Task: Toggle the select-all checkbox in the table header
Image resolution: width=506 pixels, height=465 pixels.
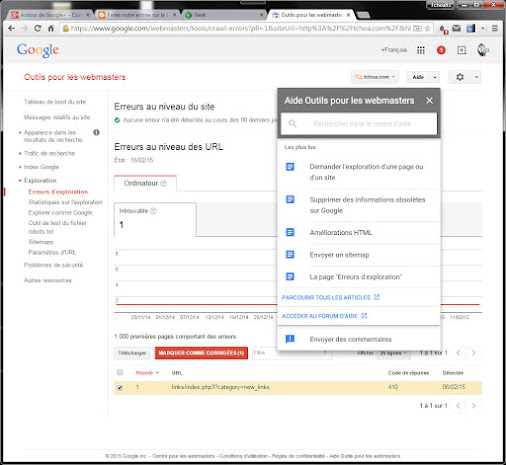Action: (x=120, y=372)
